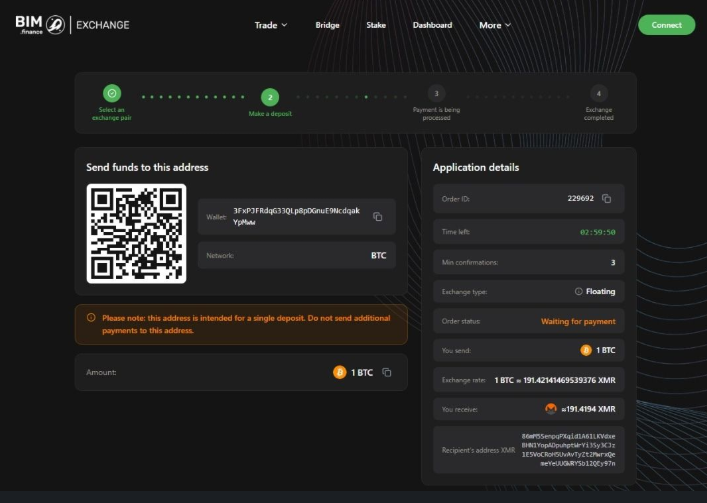This screenshot has height=503, width=707.
Task: Click the Monero icon in You receive row
Action: tap(551, 409)
